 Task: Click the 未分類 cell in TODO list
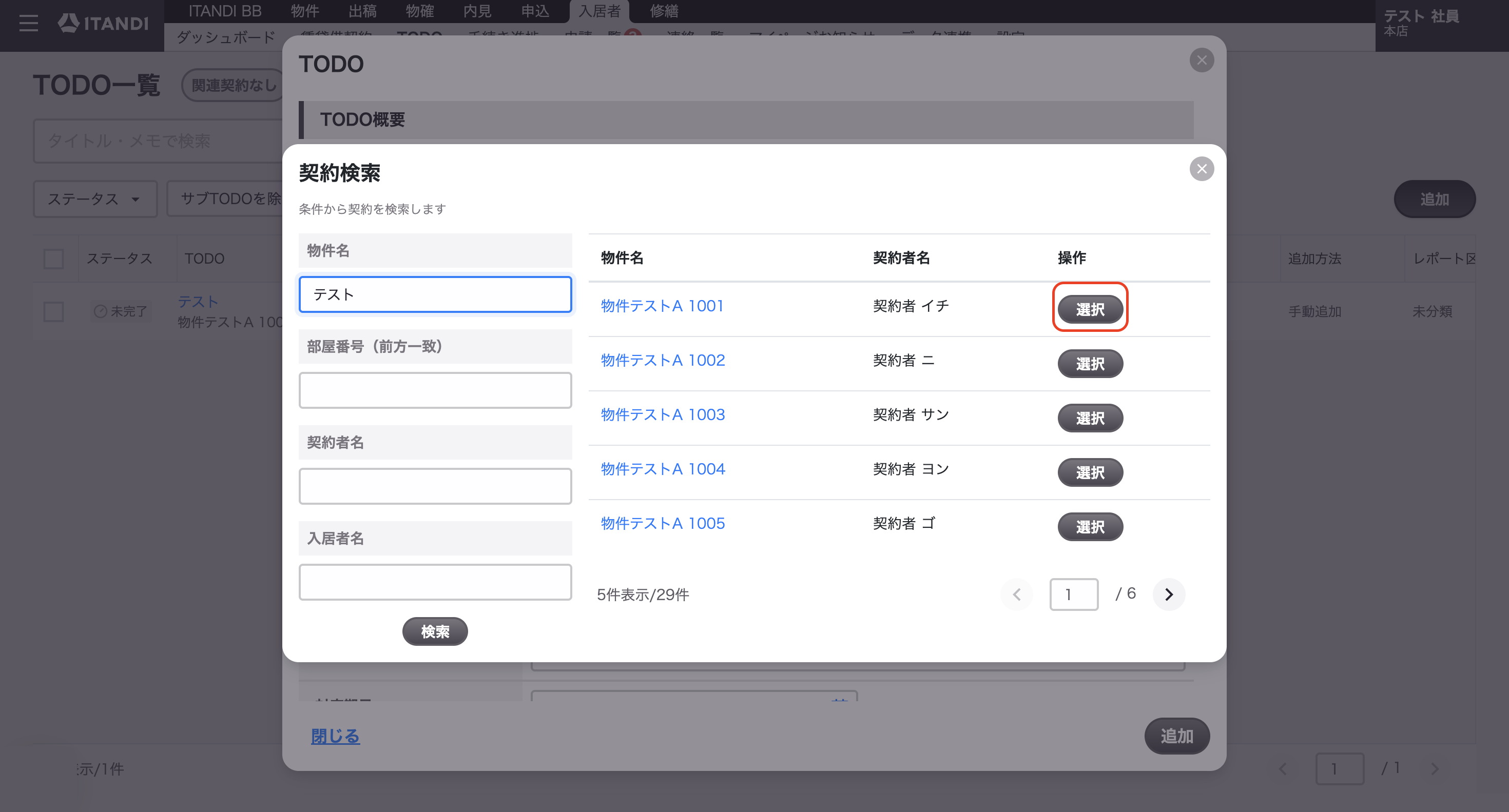coord(1432,311)
